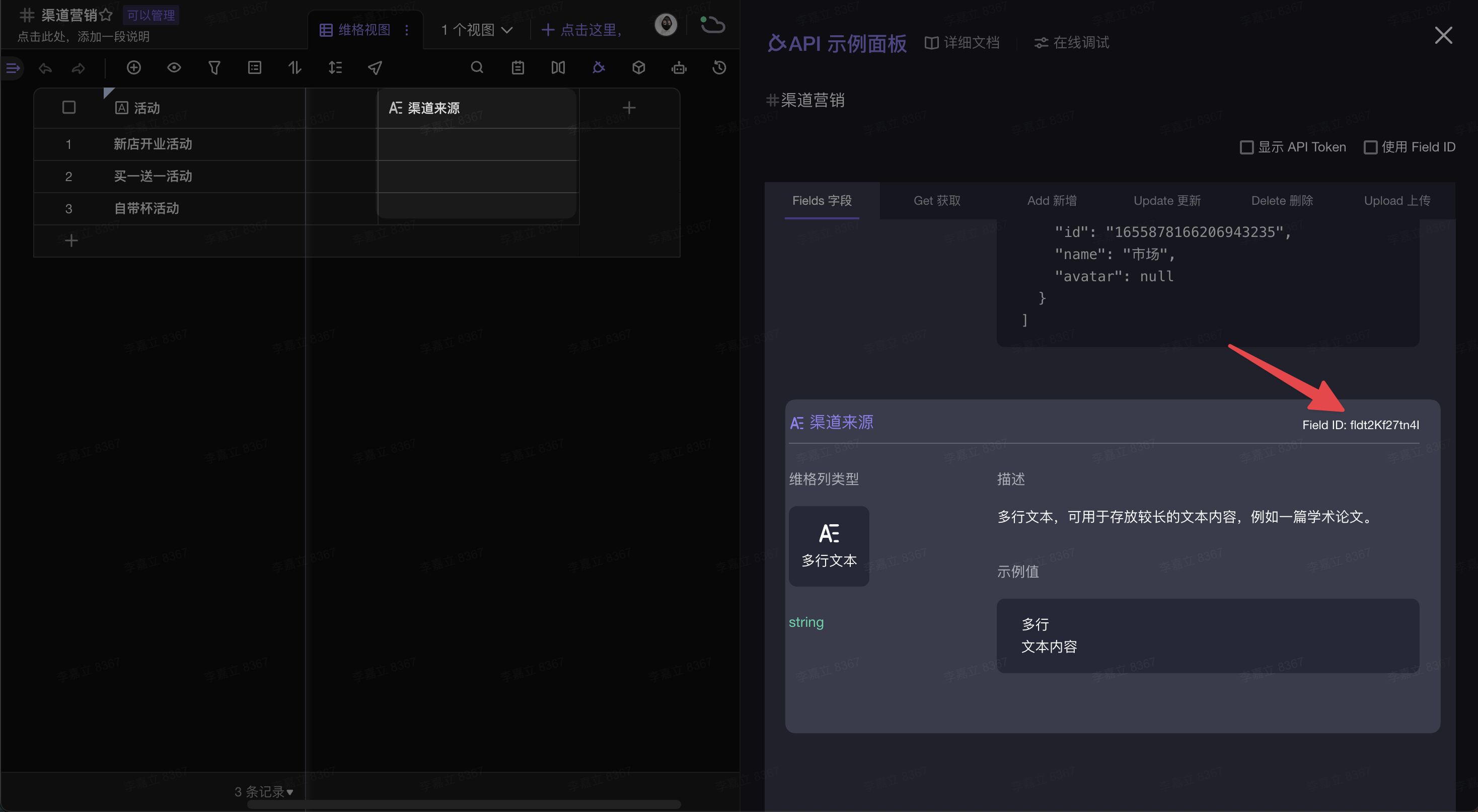The height and width of the screenshot is (812, 1478).
Task: Click the filter funnel icon in toolbar
Action: tap(214, 67)
